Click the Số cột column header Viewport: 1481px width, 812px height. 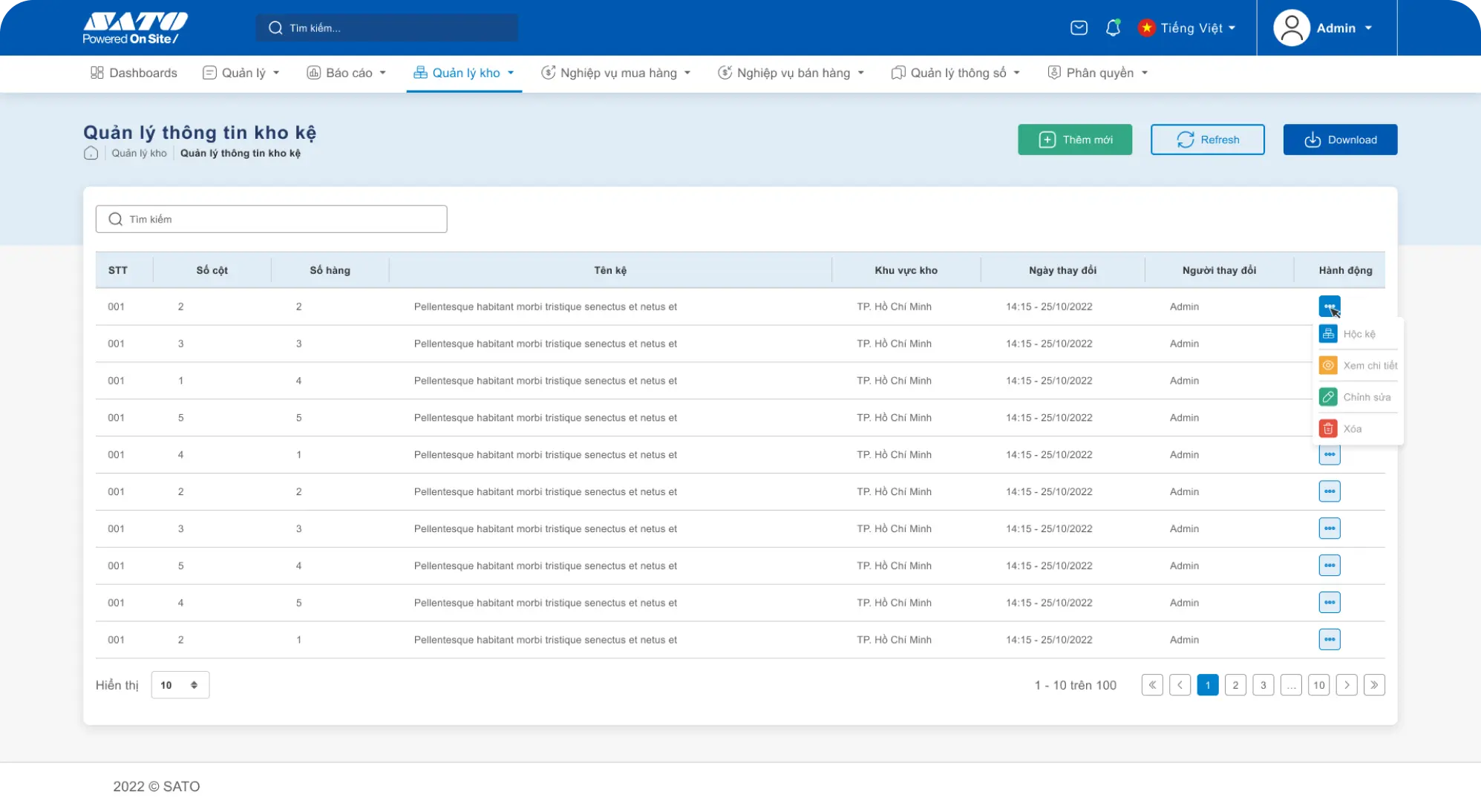212,270
